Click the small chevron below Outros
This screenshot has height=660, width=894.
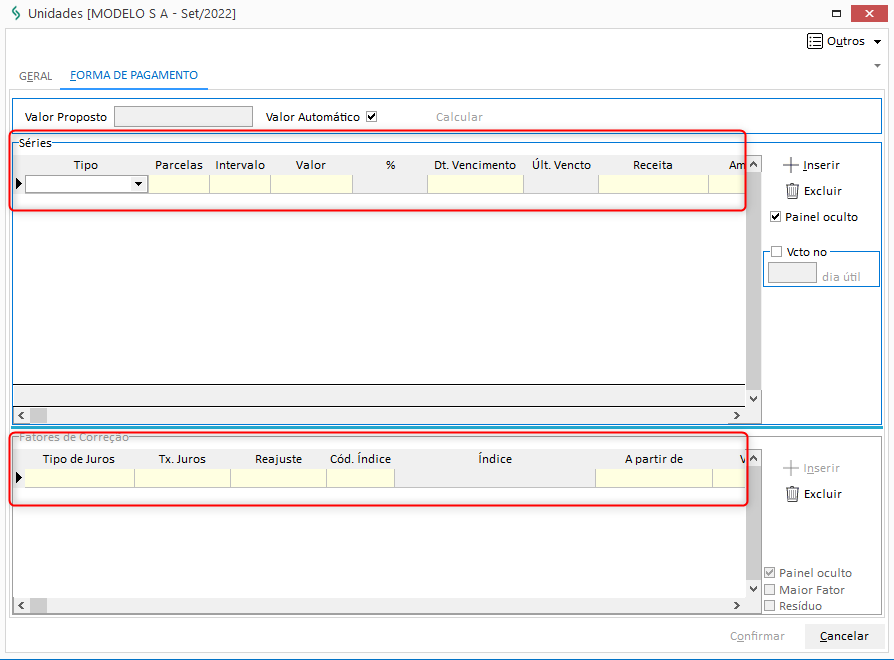(x=877, y=66)
